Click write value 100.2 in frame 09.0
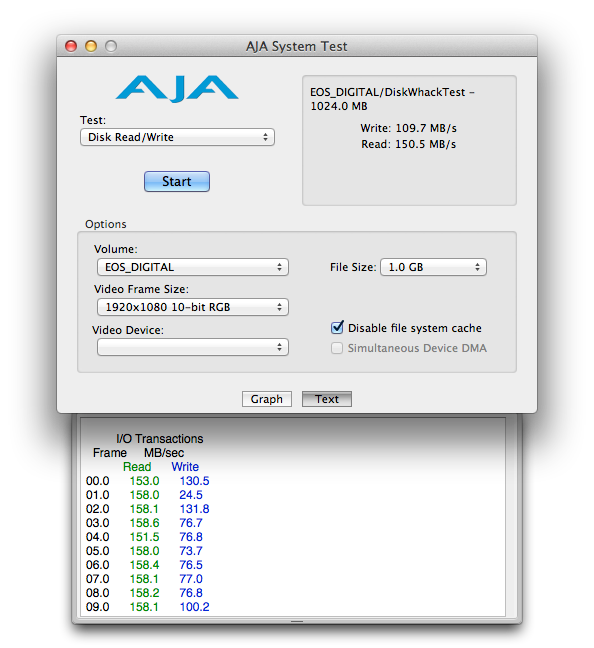 click(x=194, y=607)
